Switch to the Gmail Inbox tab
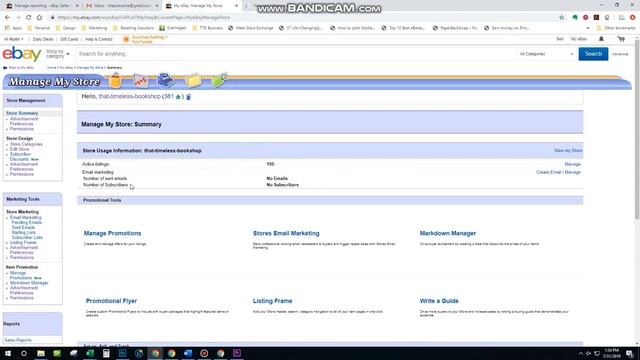The width and height of the screenshot is (640, 360). click(122, 6)
